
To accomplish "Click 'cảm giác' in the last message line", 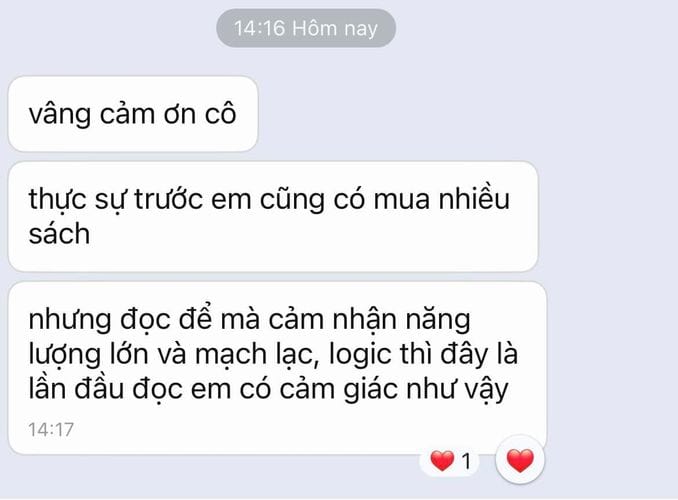I will click(x=339, y=389).
